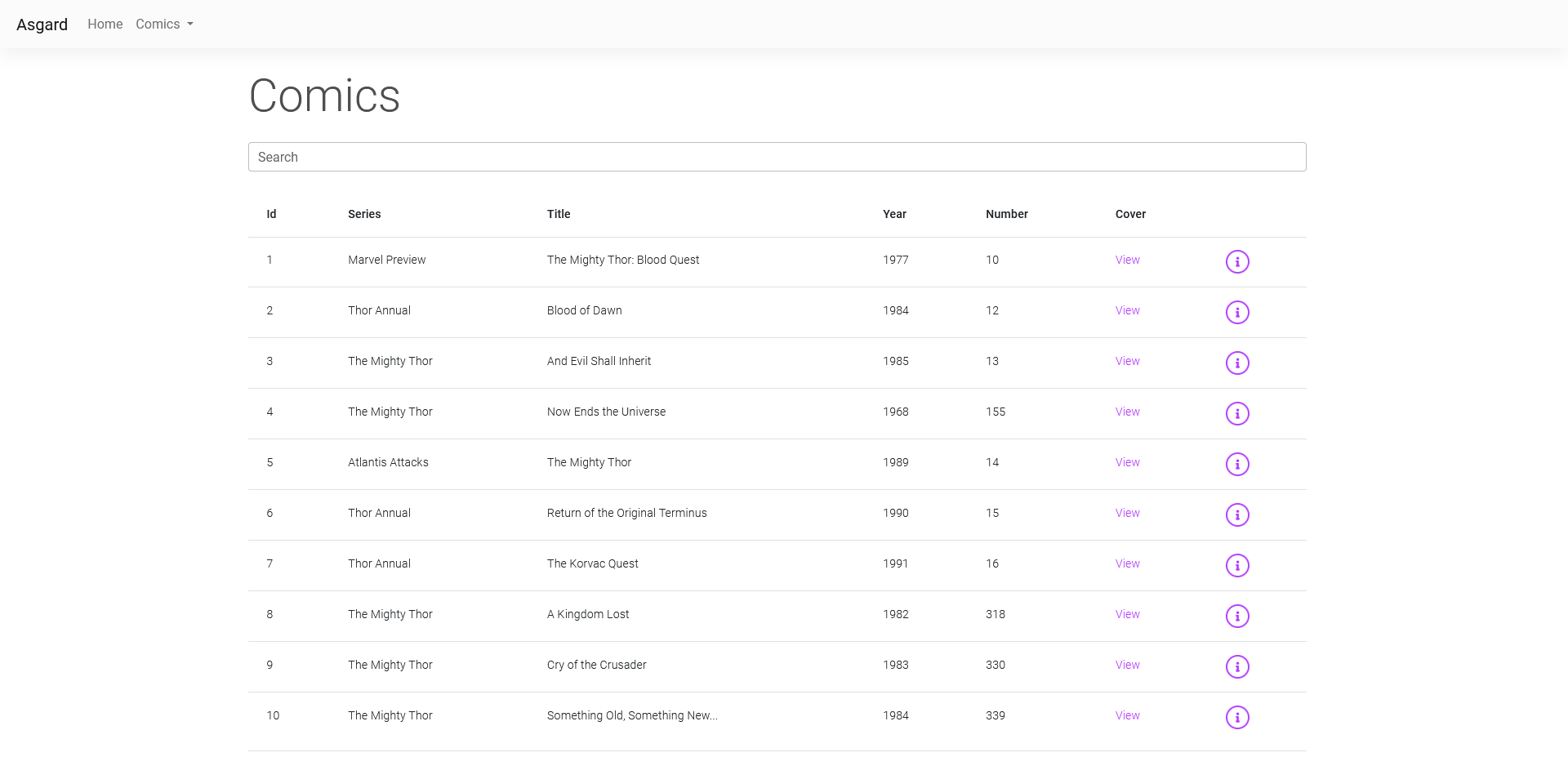Click the Number column header
Viewport: 1568px width, 757px height.
coord(1006,214)
